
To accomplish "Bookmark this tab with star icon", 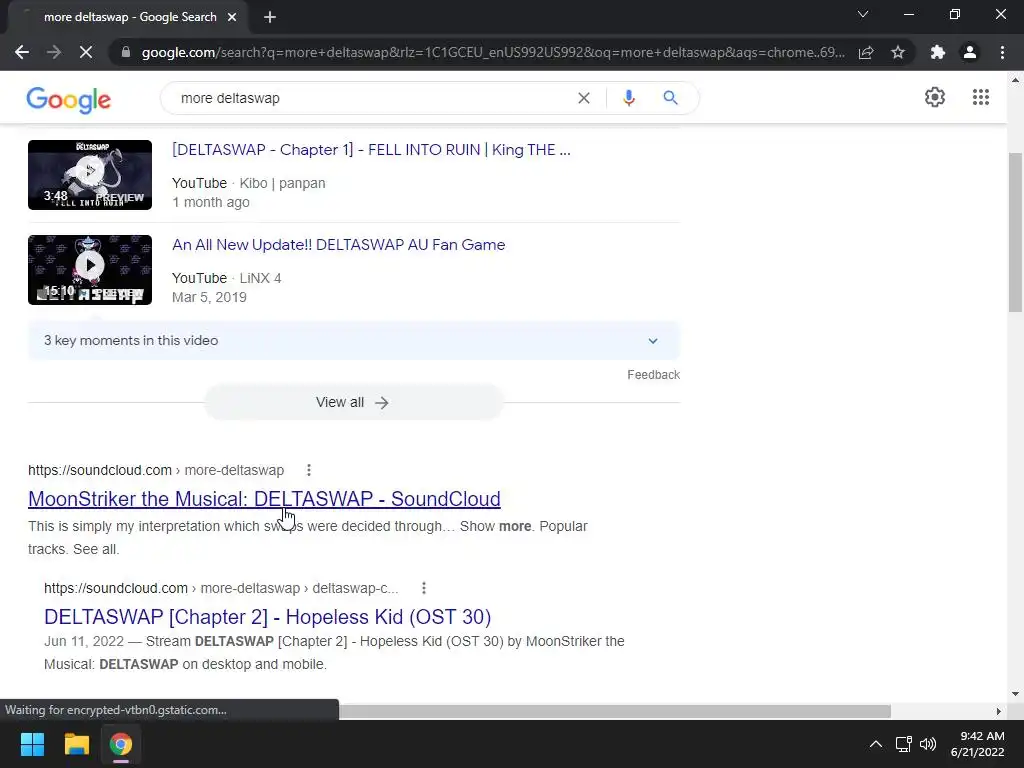I will point(898,52).
